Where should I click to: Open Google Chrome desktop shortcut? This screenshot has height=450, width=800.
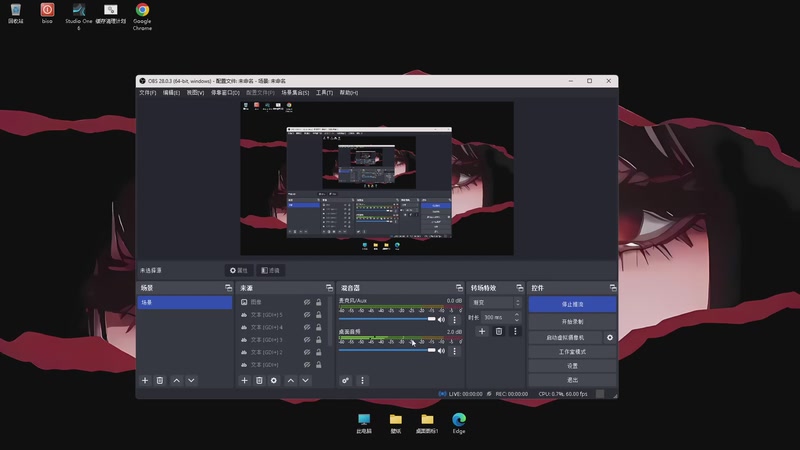pos(142,16)
